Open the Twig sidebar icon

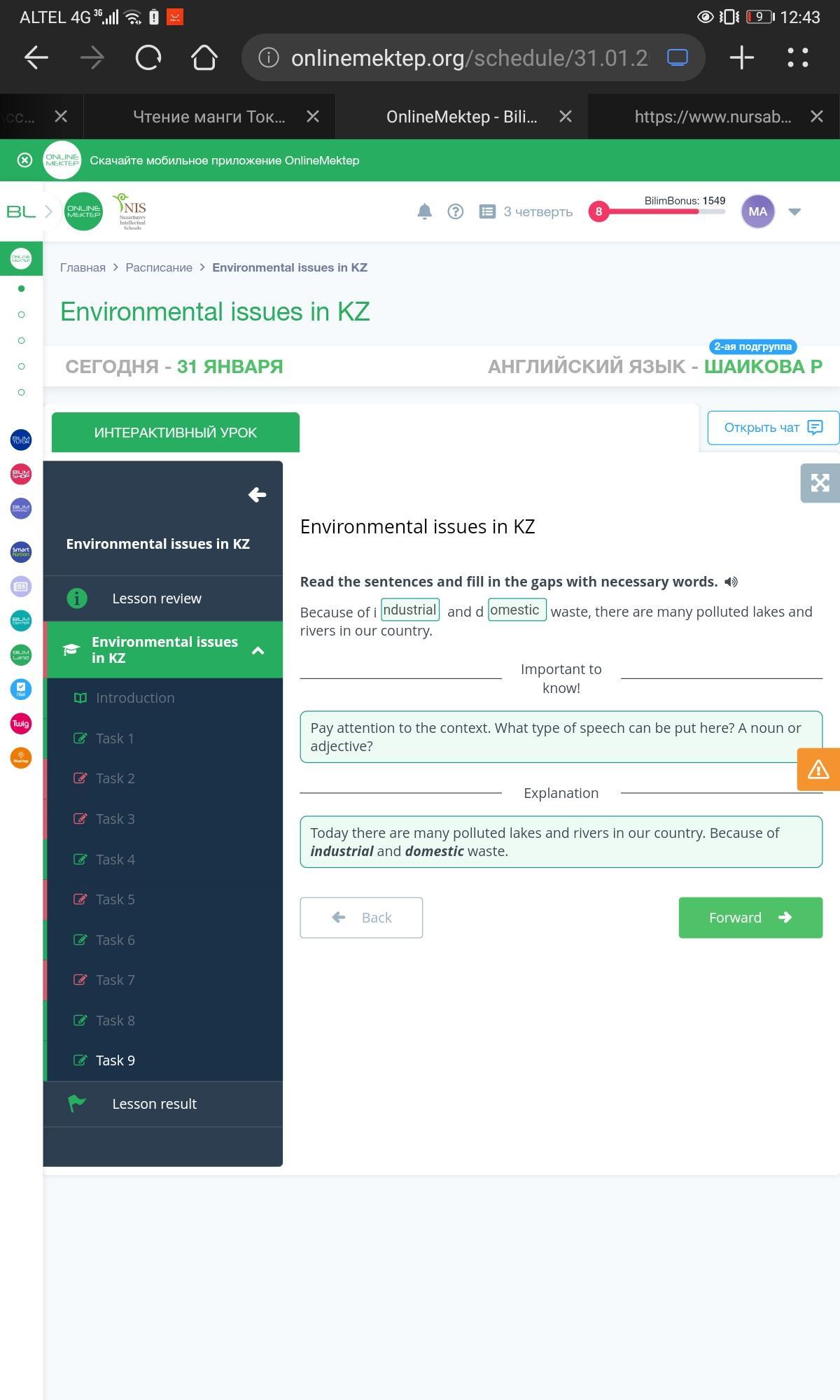coord(21,723)
